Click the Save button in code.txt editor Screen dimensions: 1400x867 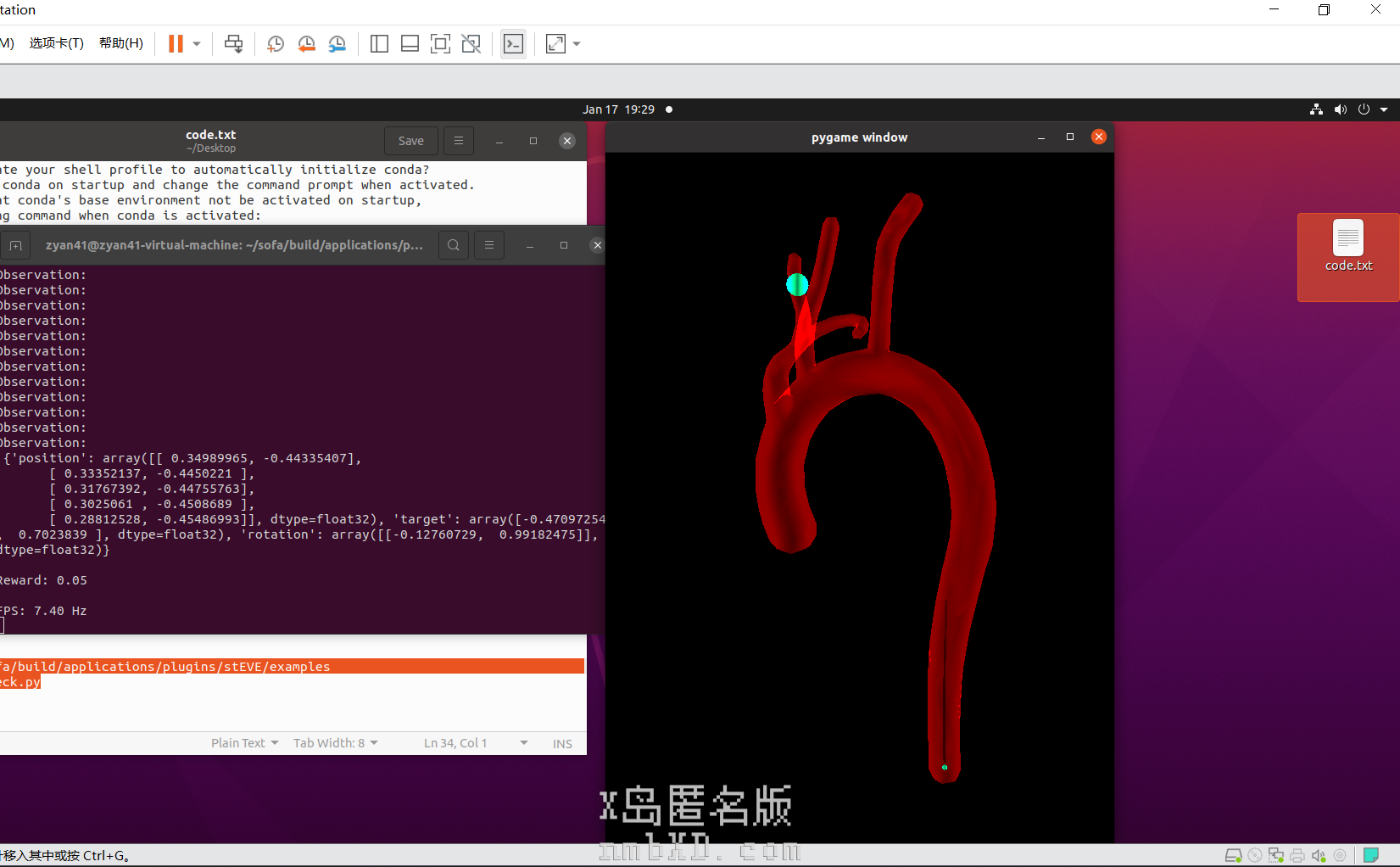411,141
